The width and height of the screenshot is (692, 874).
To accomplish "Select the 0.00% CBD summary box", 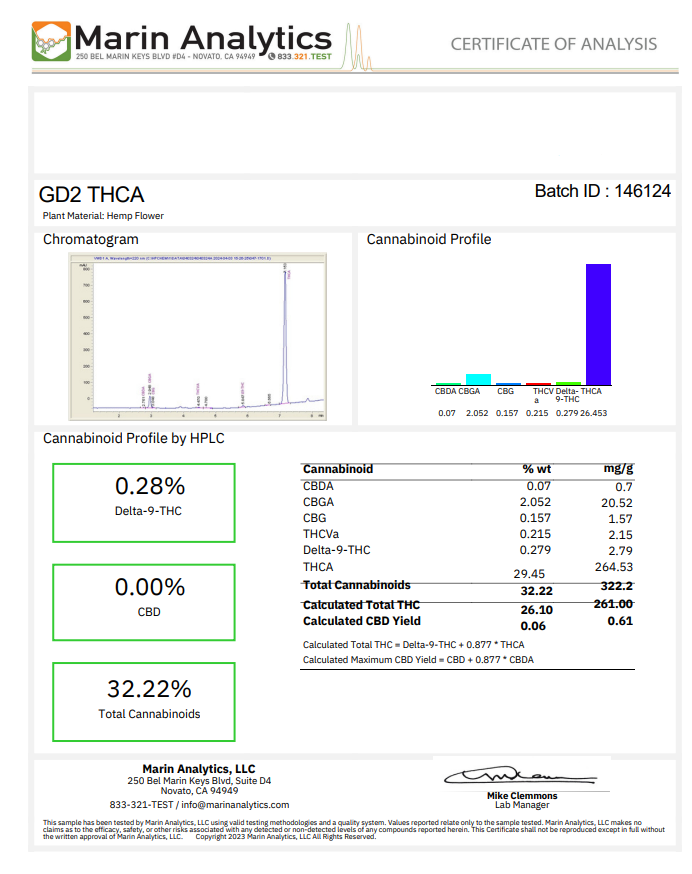I will click(x=144, y=603).
